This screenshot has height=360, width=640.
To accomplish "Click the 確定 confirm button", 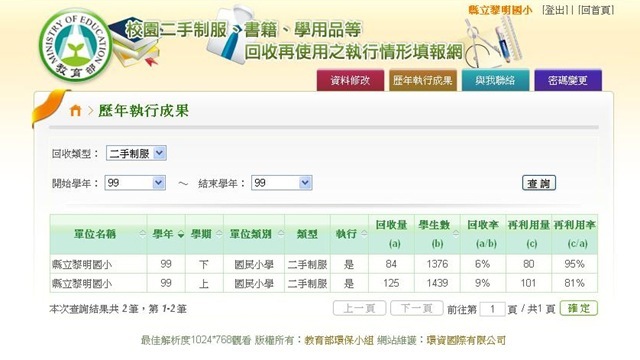I will tap(579, 308).
